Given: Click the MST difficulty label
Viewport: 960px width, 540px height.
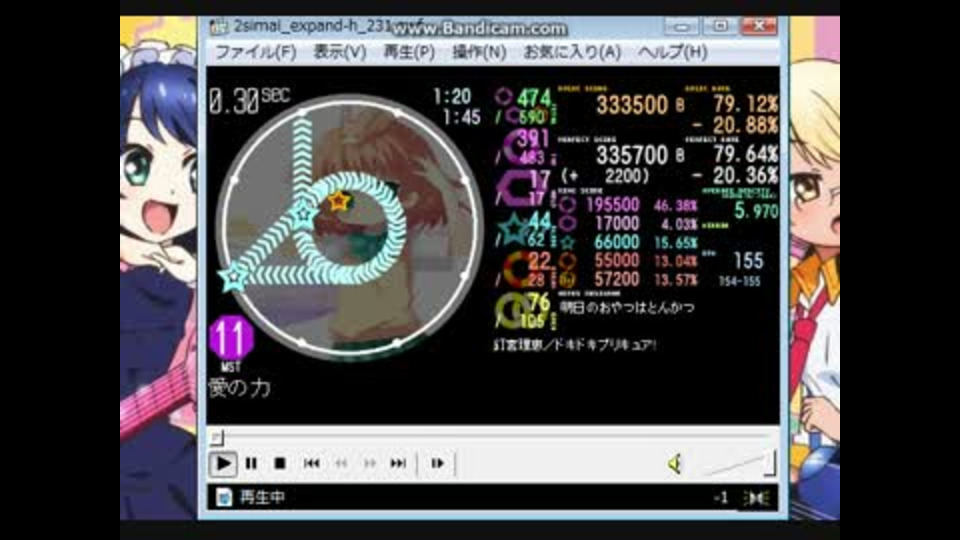Looking at the screenshot, I should tap(231, 367).
